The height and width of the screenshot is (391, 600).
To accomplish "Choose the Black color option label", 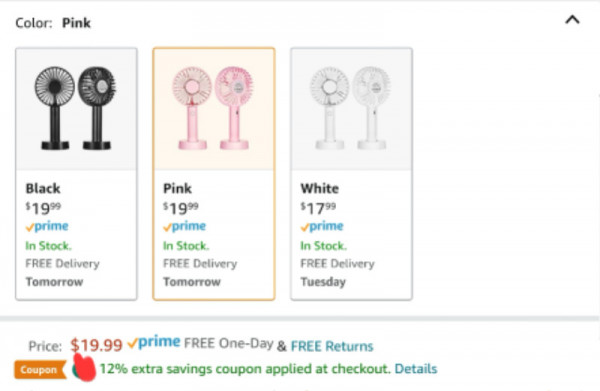I will pyautogui.click(x=43, y=188).
